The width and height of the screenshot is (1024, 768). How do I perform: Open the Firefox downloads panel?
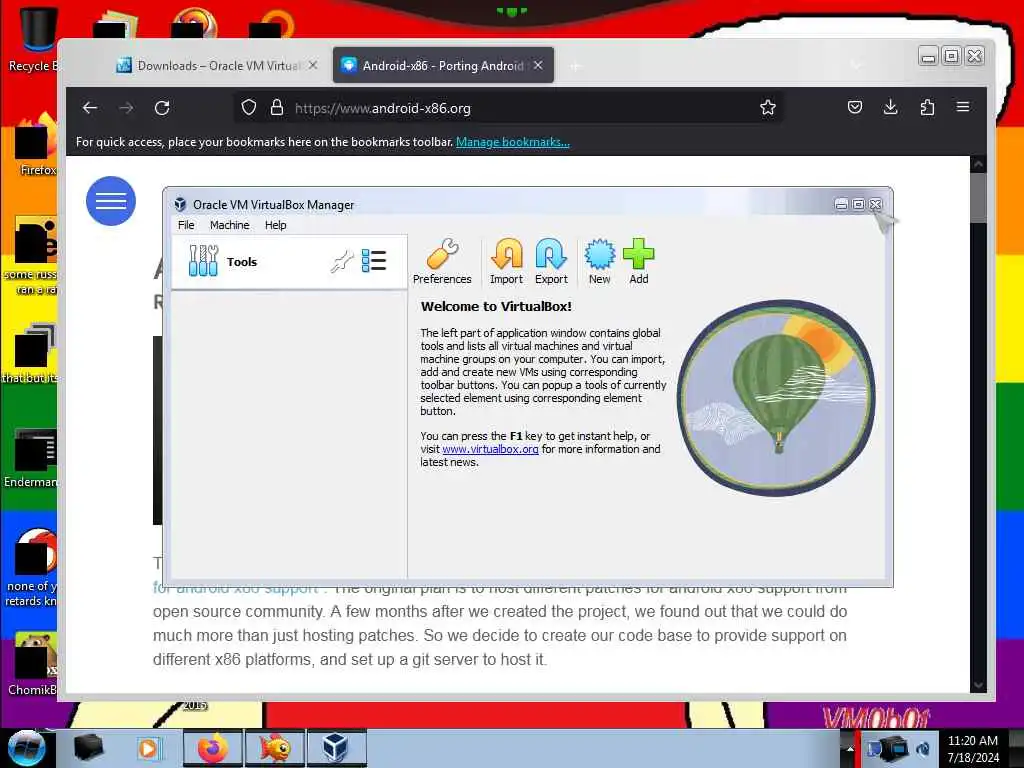click(891, 107)
